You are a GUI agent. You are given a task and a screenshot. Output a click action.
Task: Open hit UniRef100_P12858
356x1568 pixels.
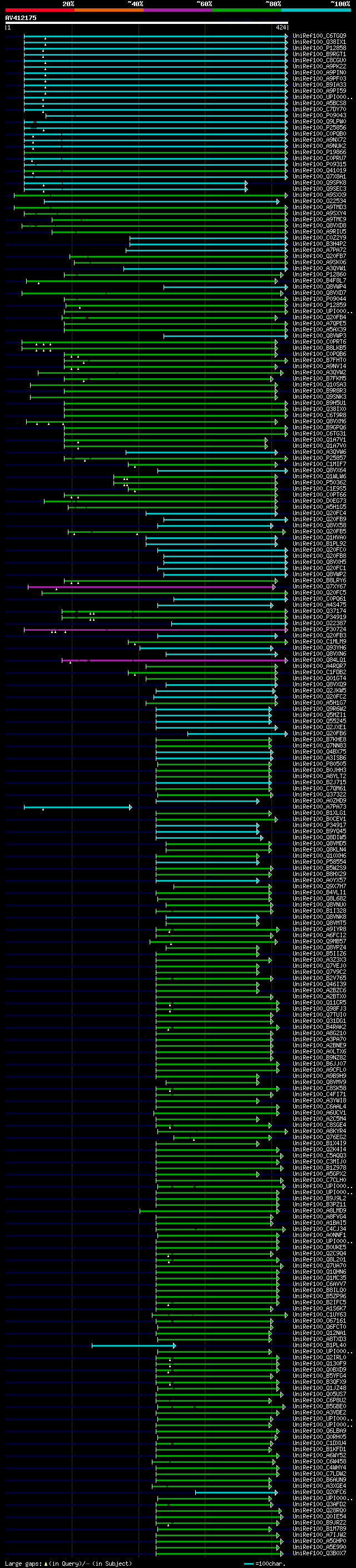[319, 48]
